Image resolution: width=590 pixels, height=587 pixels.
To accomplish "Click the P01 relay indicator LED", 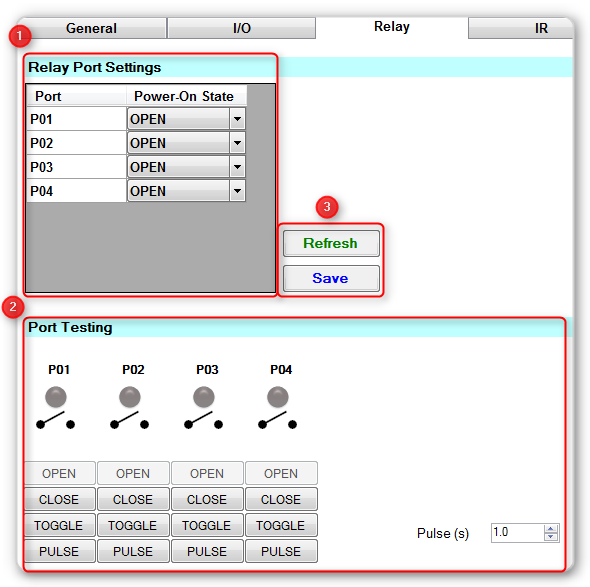I will point(56,397).
